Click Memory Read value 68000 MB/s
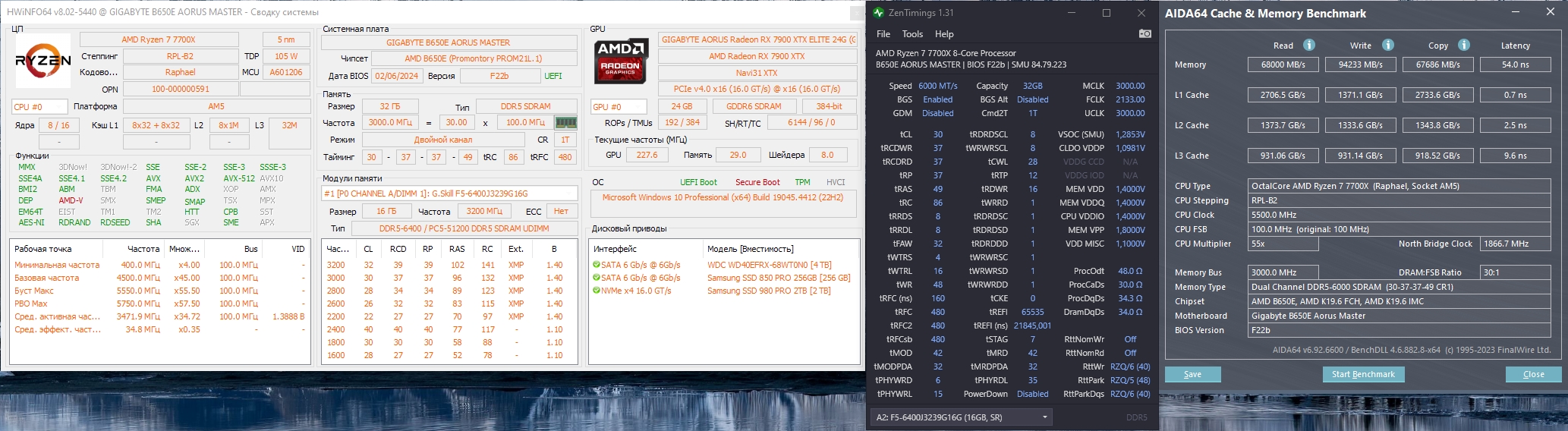Image resolution: width=1568 pixels, height=431 pixels. point(1283,64)
